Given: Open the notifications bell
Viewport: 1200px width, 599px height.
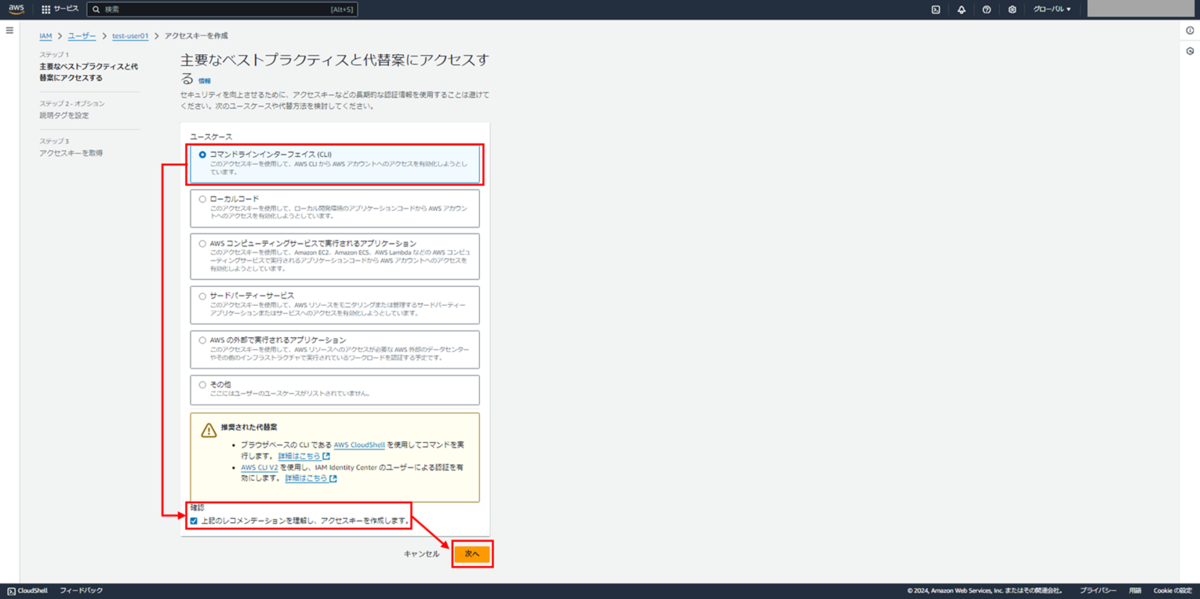Looking at the screenshot, I should tap(961, 9).
